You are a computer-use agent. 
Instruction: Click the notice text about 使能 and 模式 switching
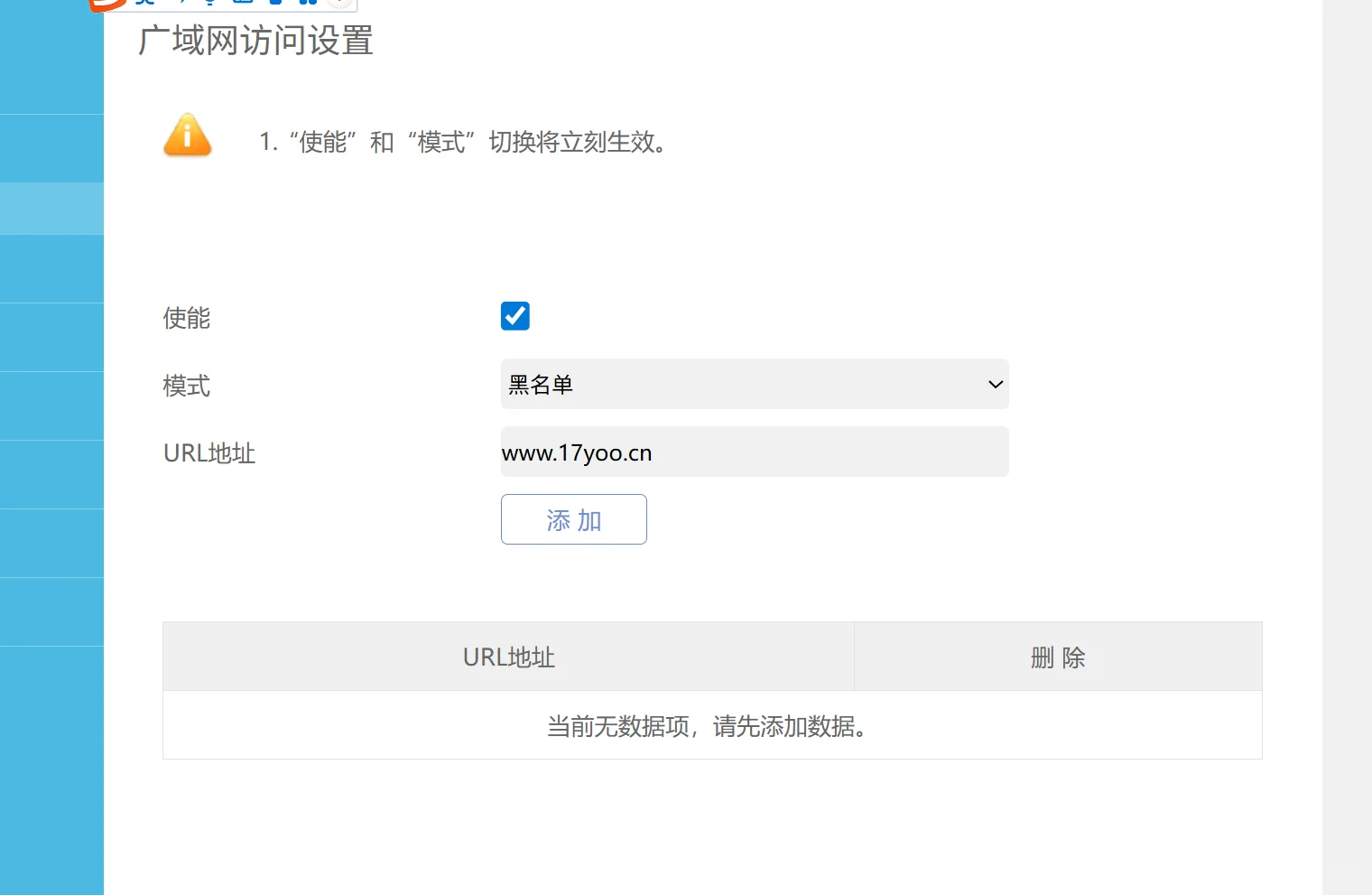[x=466, y=142]
